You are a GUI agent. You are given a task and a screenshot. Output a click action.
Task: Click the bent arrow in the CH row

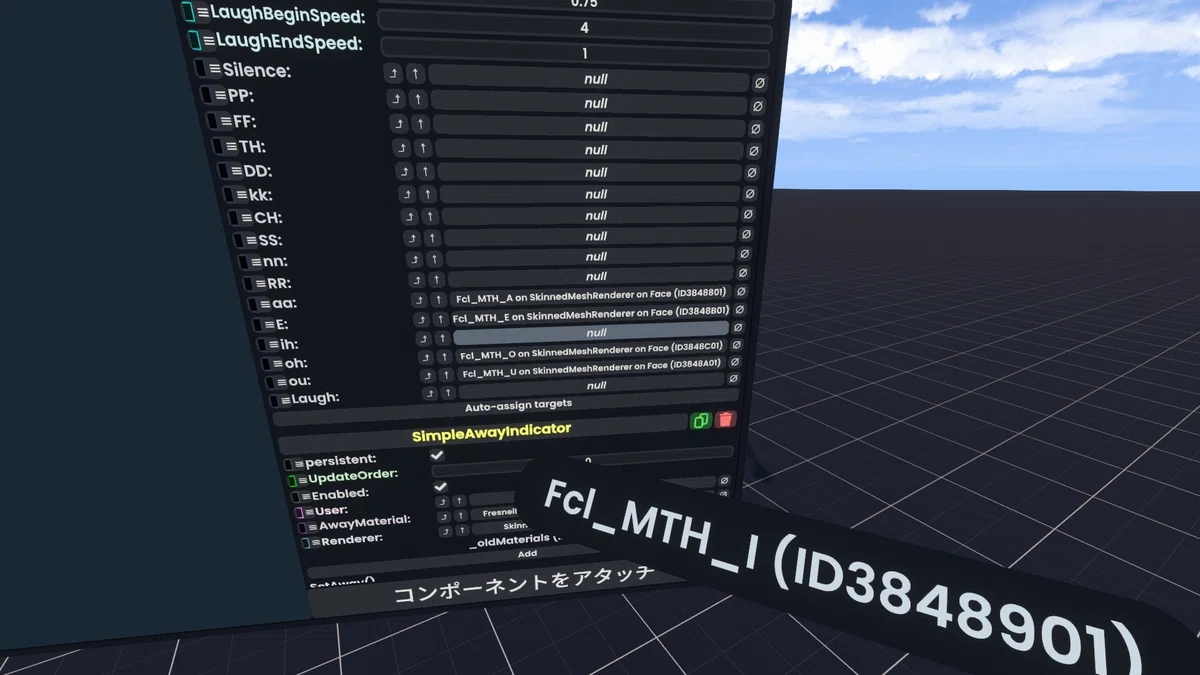pyautogui.click(x=410, y=216)
